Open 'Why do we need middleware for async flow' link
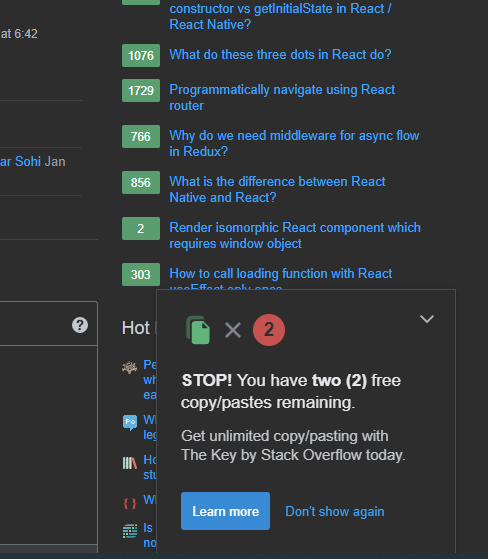The width and height of the screenshot is (488, 559). [x=294, y=143]
